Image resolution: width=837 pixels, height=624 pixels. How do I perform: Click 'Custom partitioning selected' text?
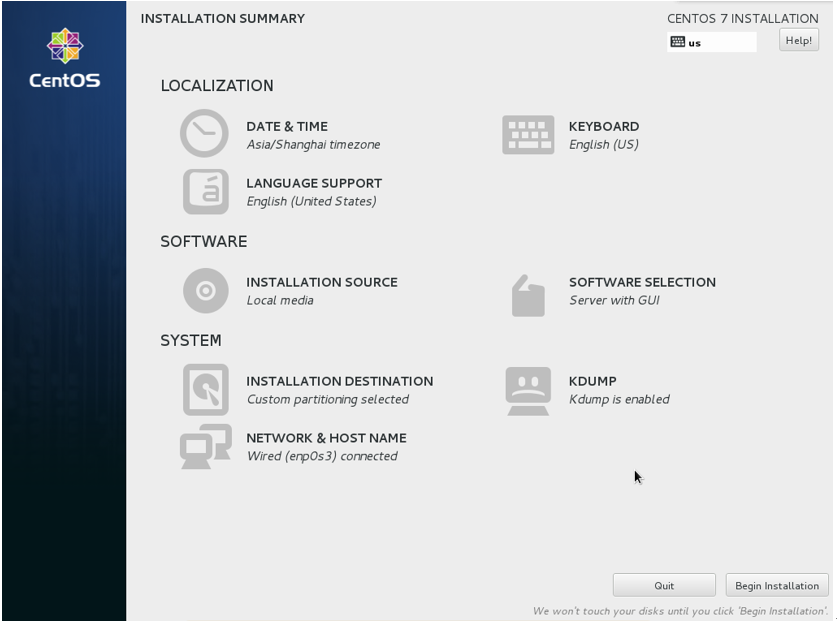coord(328,400)
